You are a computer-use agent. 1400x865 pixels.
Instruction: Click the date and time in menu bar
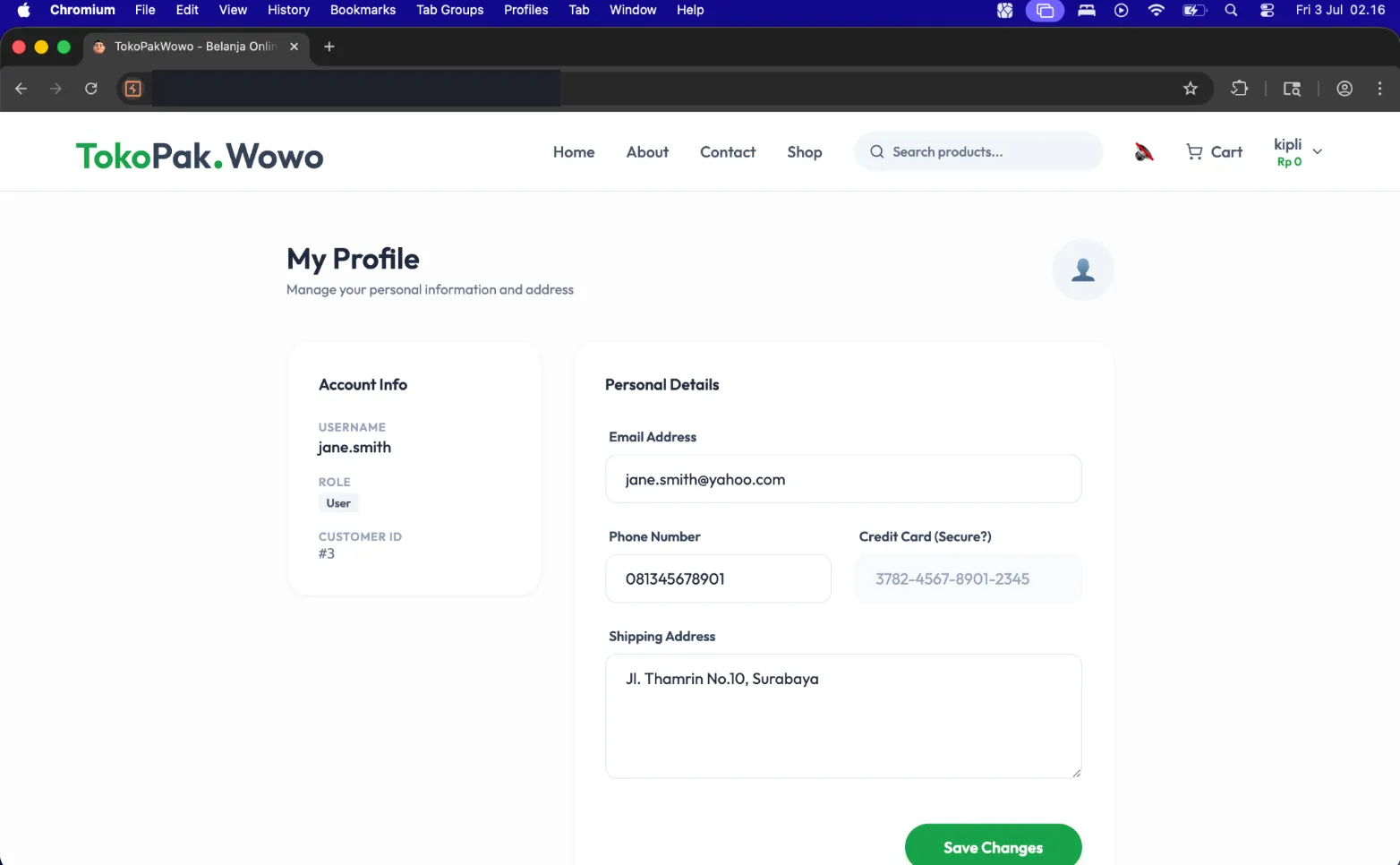click(x=1340, y=10)
